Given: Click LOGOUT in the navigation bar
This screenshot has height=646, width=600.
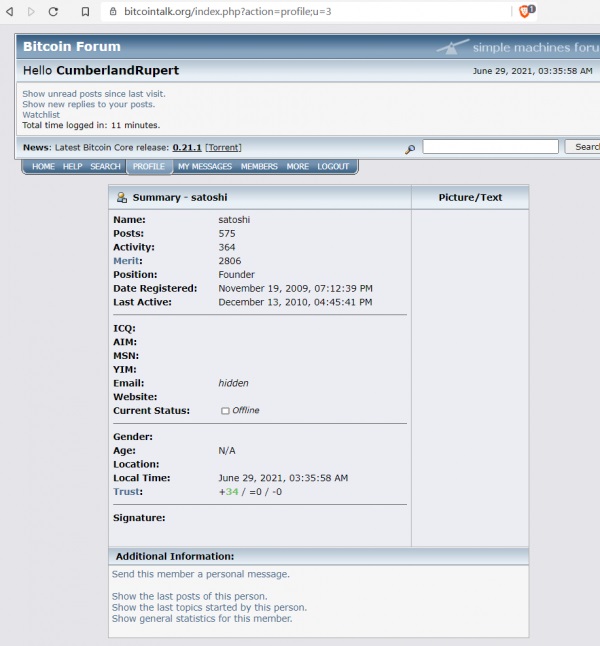Looking at the screenshot, I should click(334, 167).
